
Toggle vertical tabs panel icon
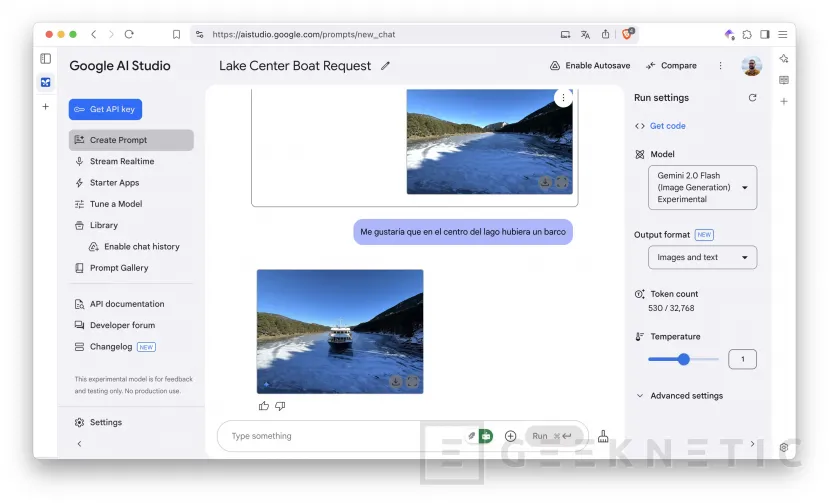coord(45,58)
